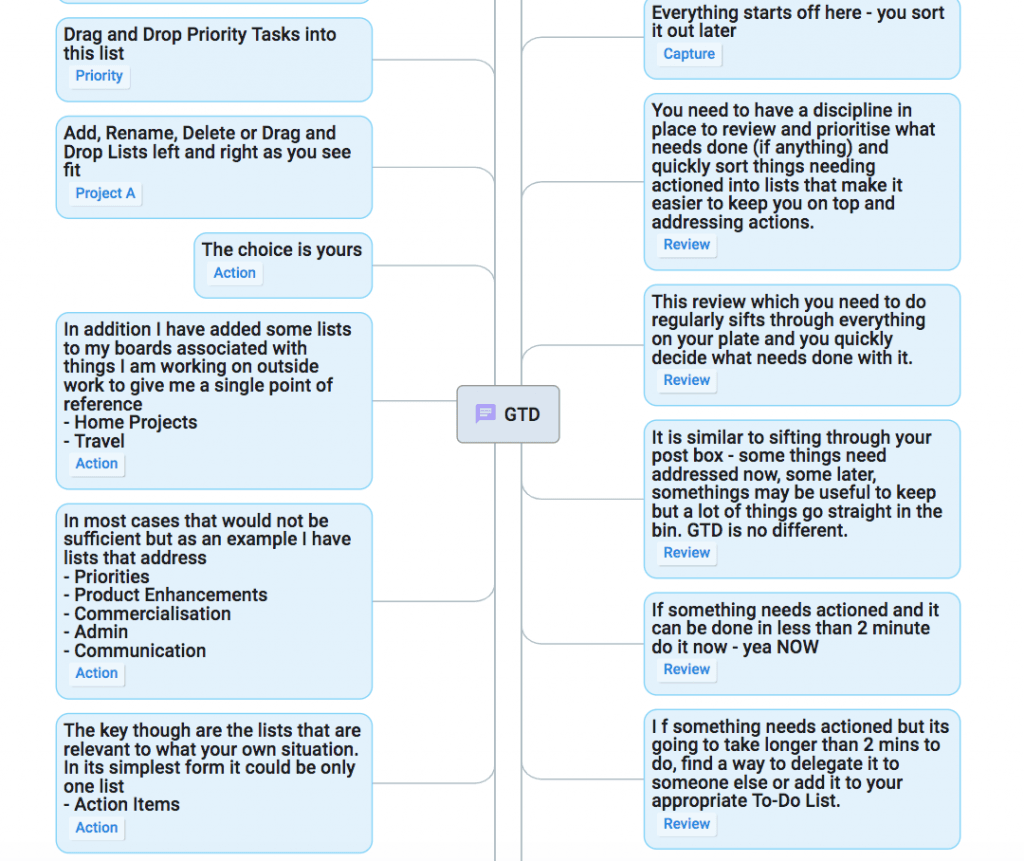Screen dimensions: 1024x861
Task: Click Action tag below Communication list
Action: [97, 674]
